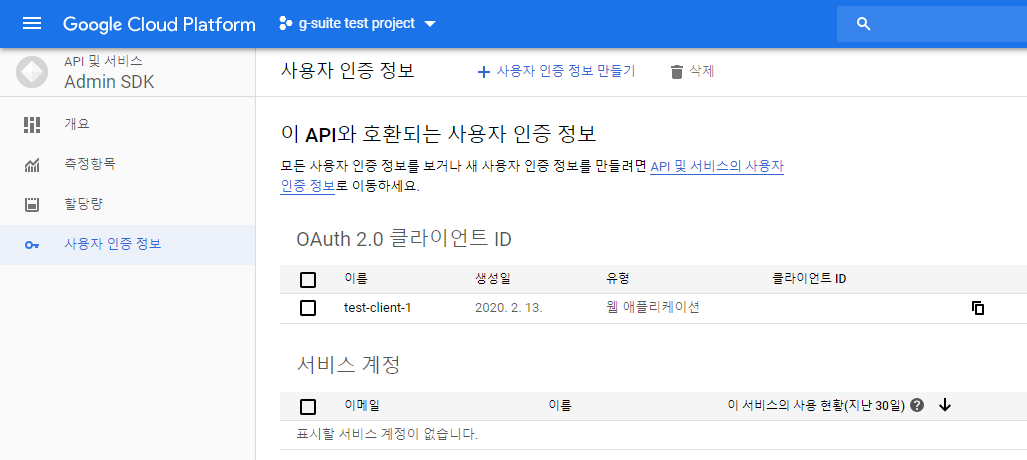Viewport: 1027px width, 460px height.
Task: Click the help question mark icon for usage
Action: click(918, 406)
